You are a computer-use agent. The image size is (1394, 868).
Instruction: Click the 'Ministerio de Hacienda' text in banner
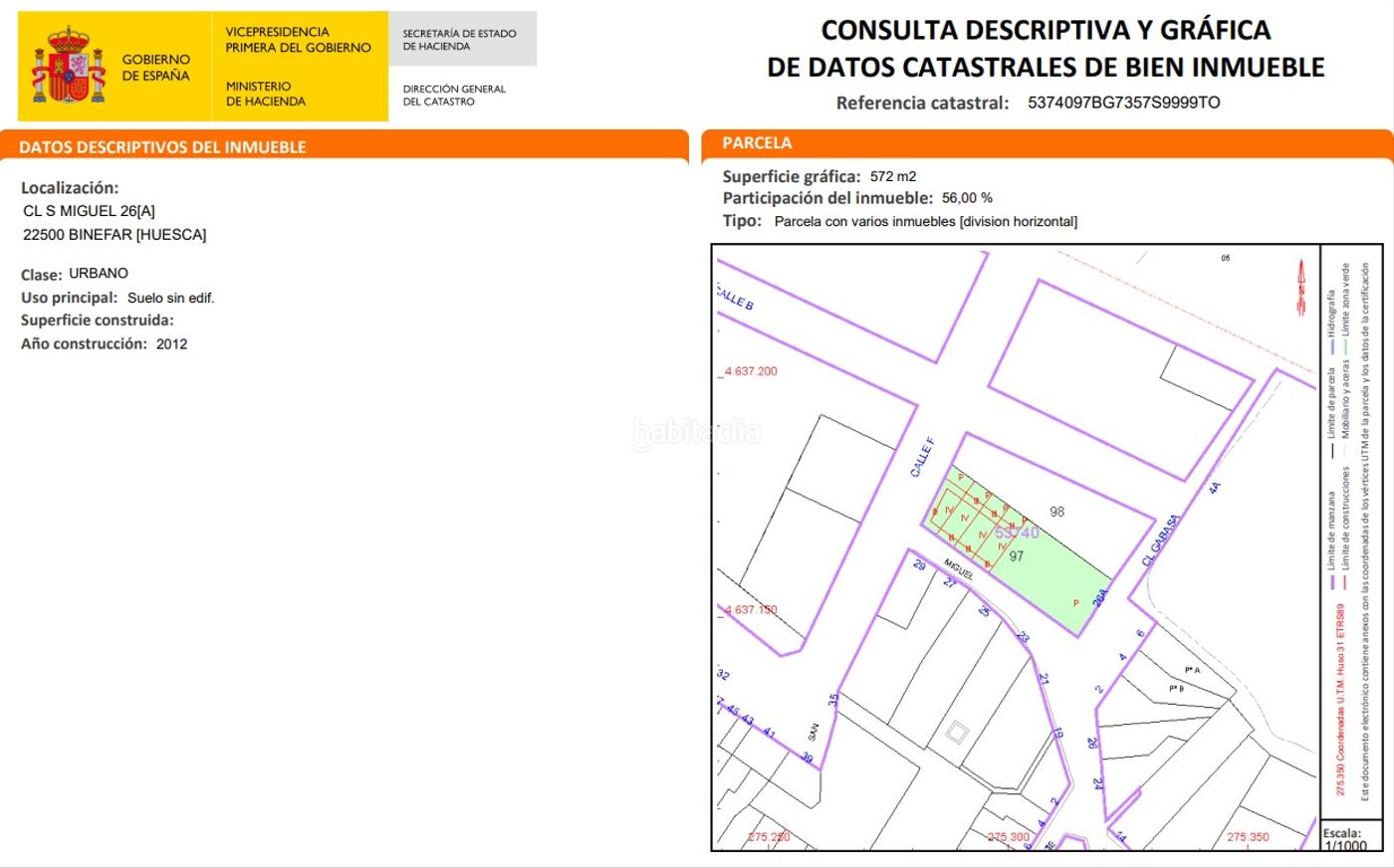[265, 94]
